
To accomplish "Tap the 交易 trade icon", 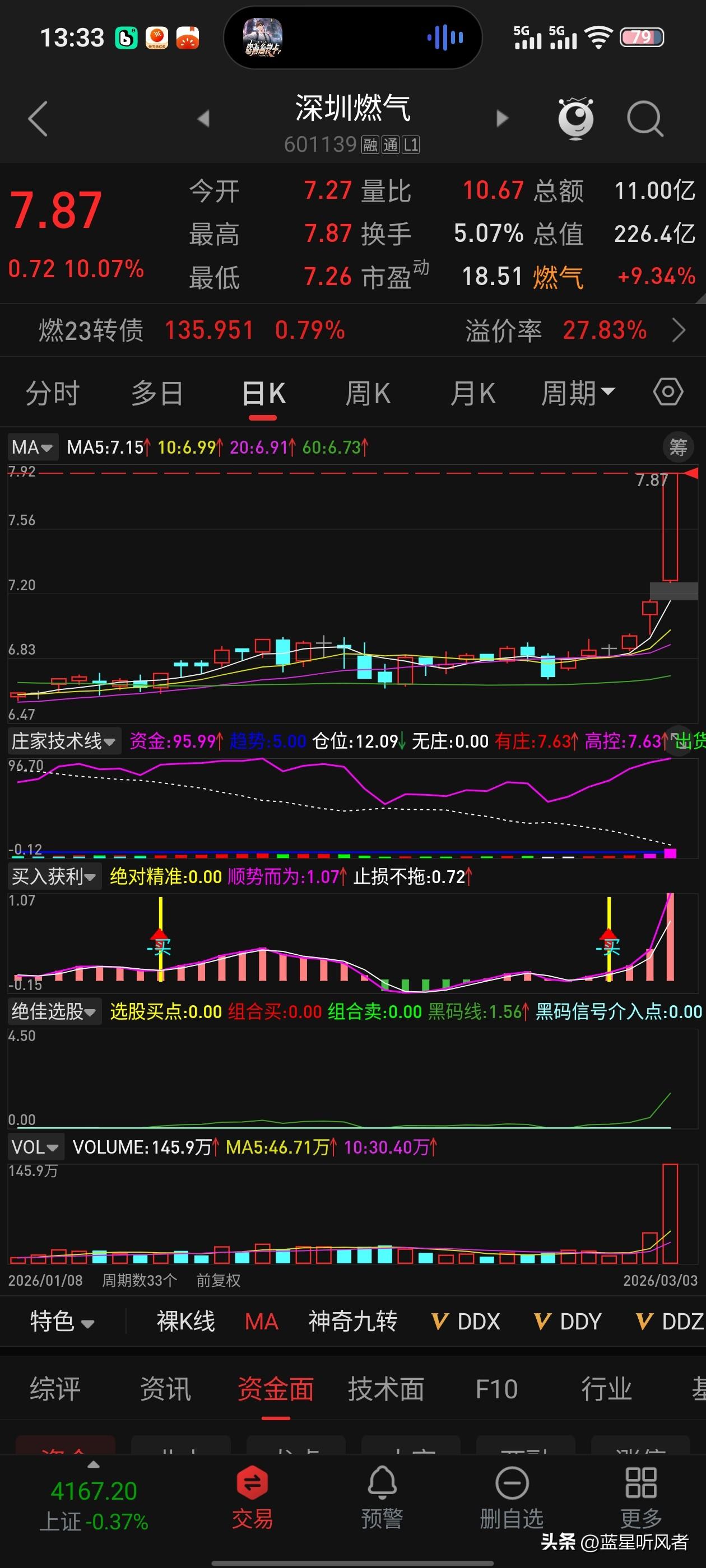I will (x=252, y=1483).
